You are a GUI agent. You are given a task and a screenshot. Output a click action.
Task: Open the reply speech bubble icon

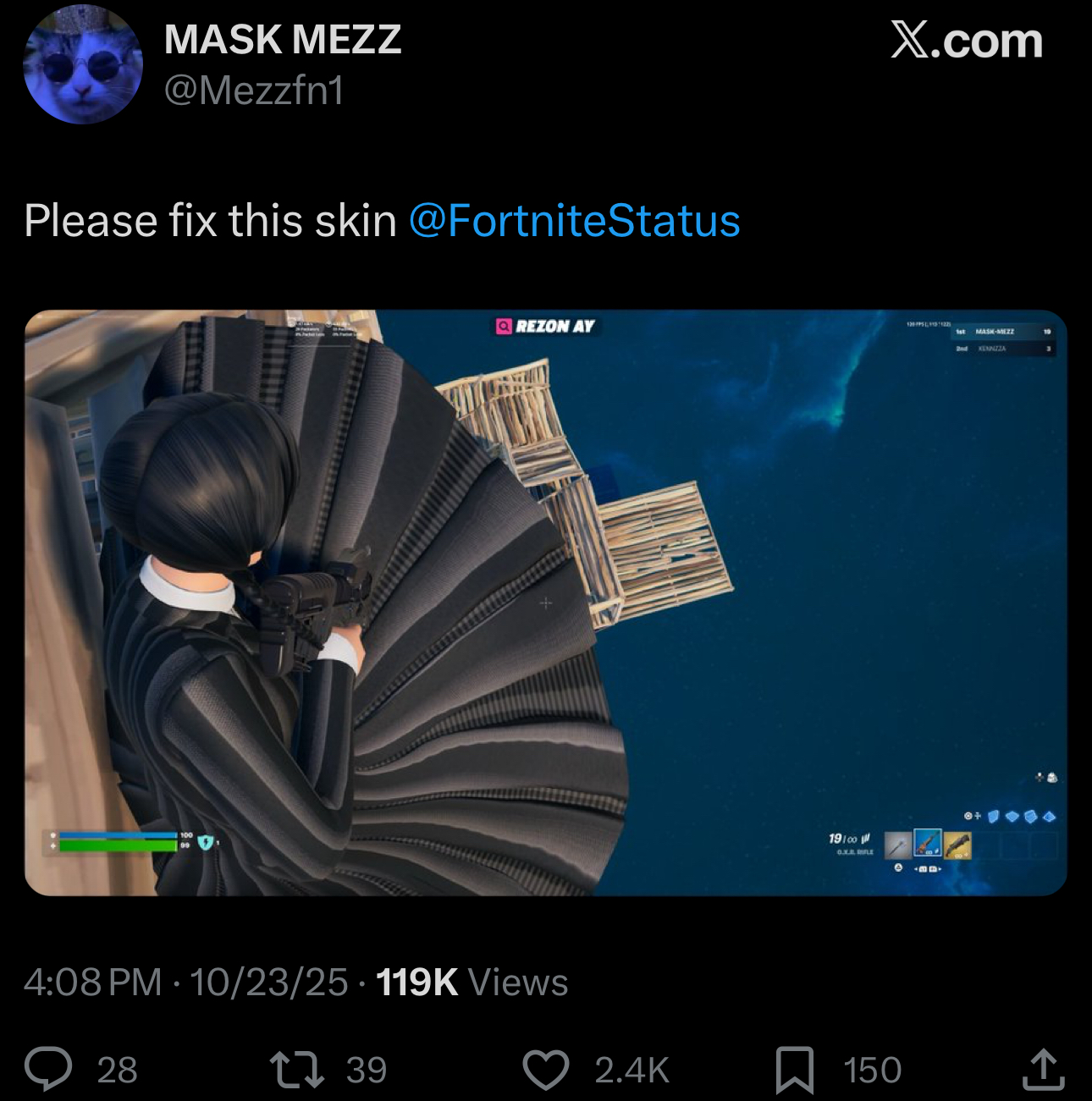click(x=48, y=1069)
